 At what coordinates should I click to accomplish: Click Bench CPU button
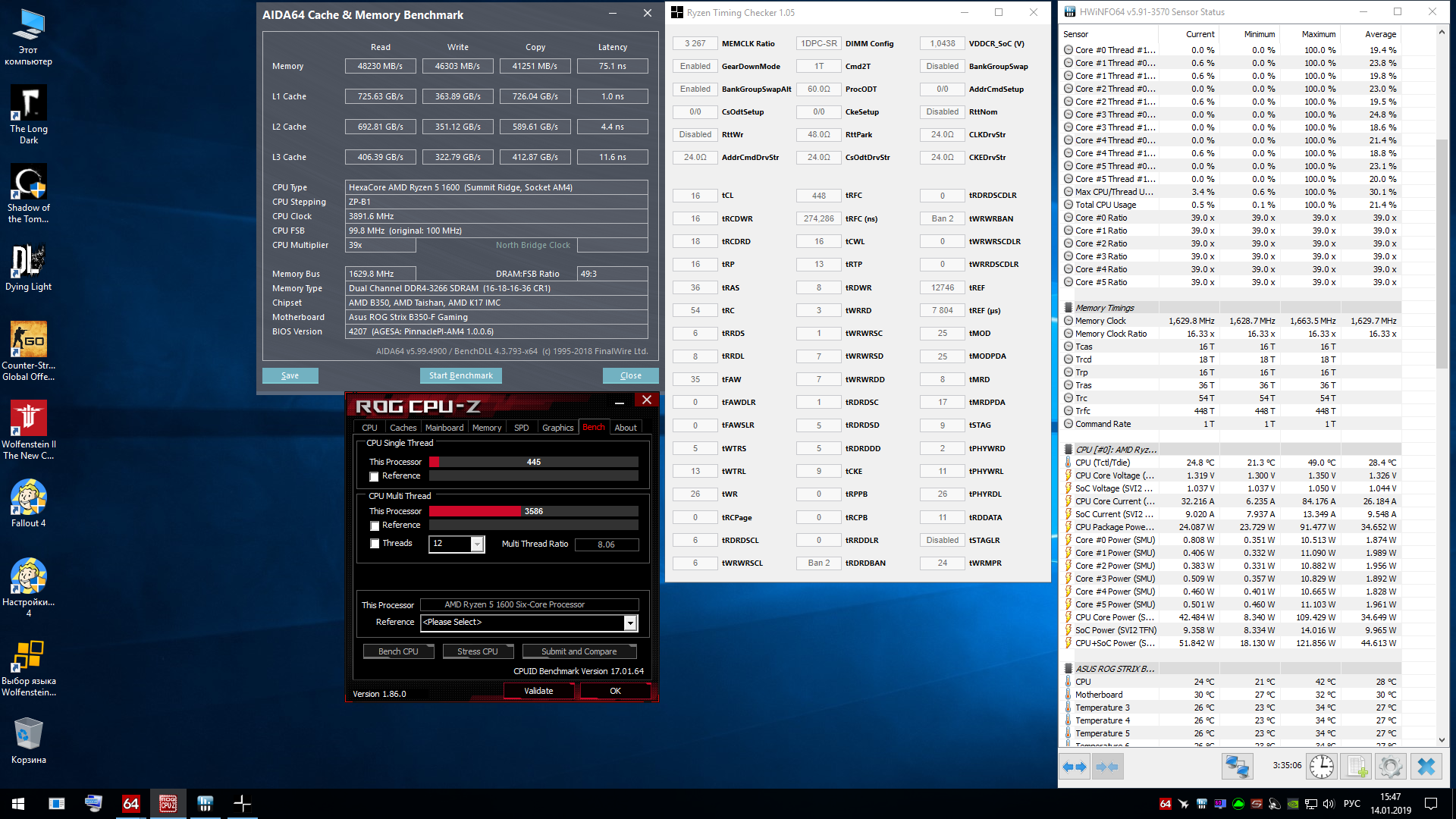tap(398, 651)
